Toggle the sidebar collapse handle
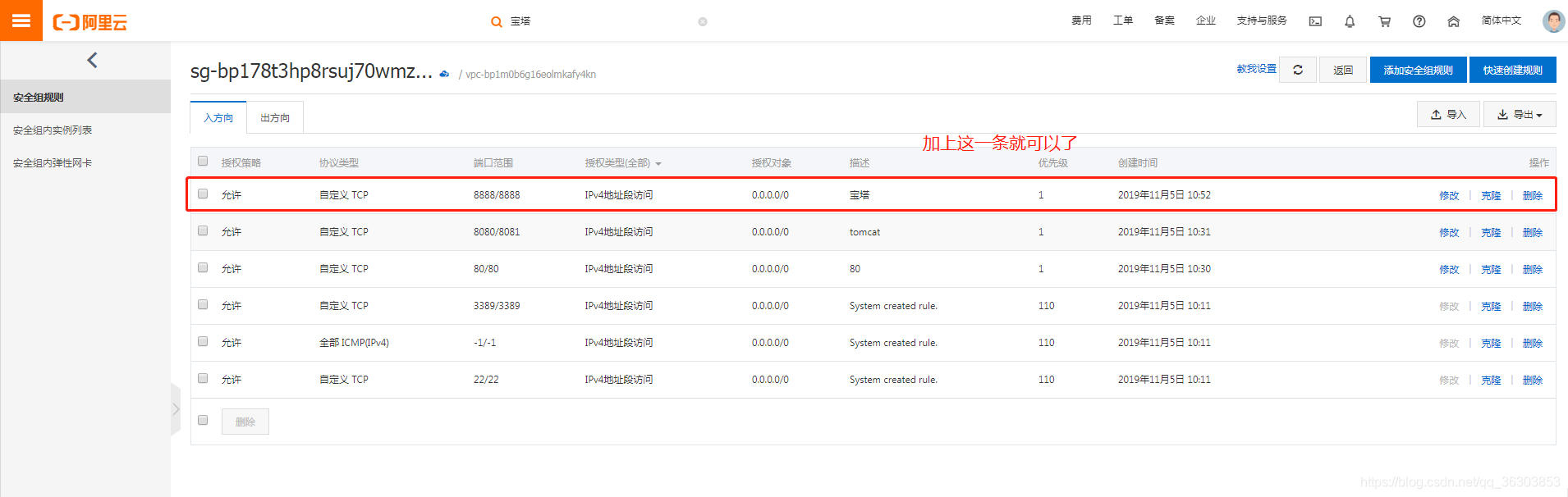Viewport: 1568px width, 497px height. 175,408
